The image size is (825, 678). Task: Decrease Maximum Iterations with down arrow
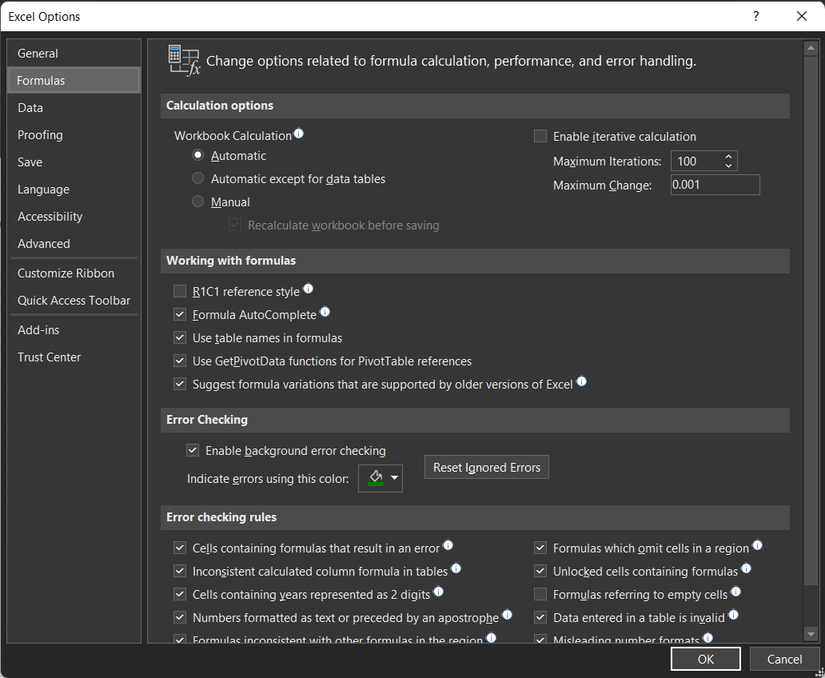pyautogui.click(x=728, y=165)
